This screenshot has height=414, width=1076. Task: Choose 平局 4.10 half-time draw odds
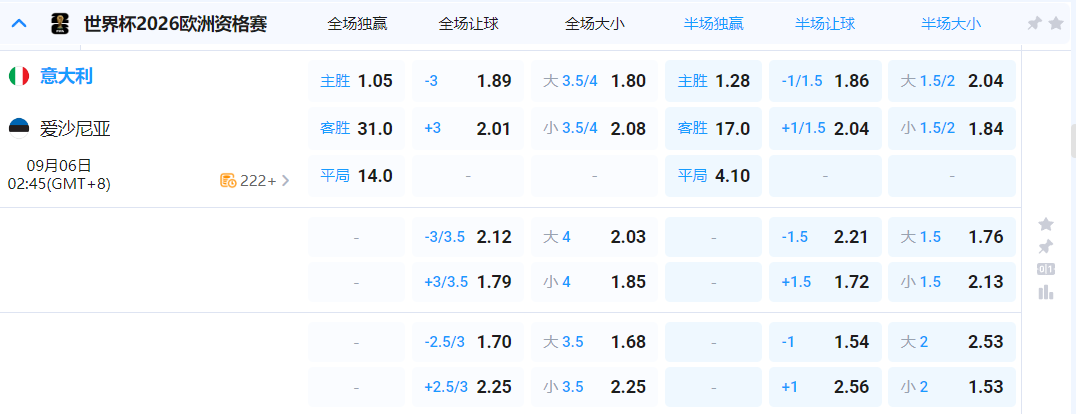[713, 176]
